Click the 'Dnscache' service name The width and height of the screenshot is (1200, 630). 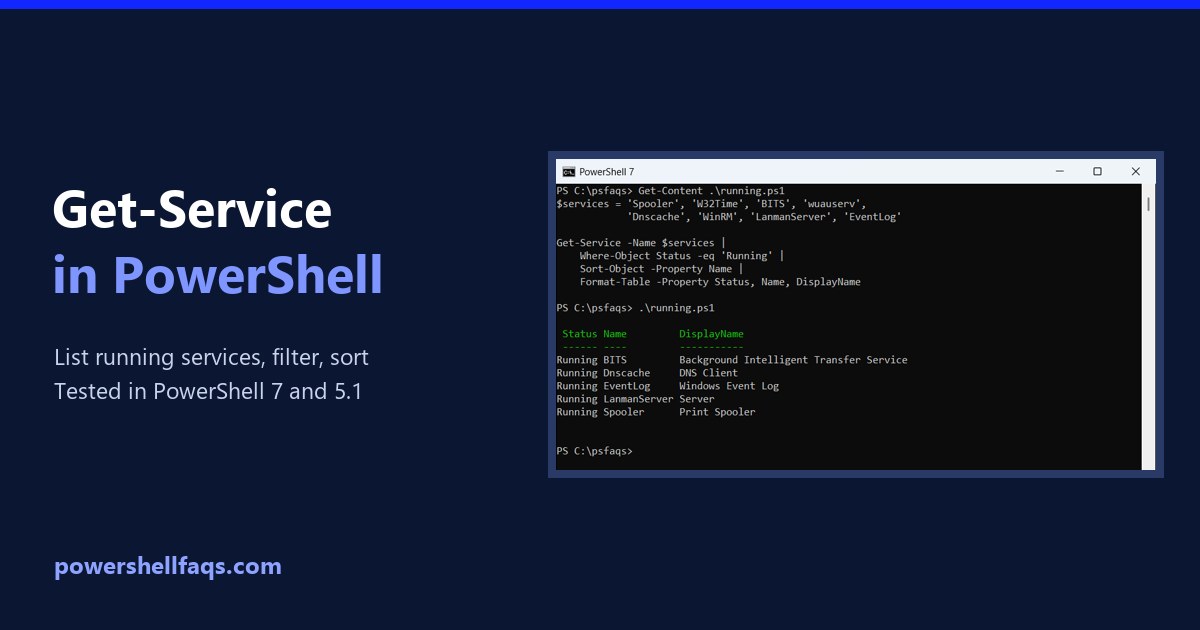pyautogui.click(x=627, y=373)
